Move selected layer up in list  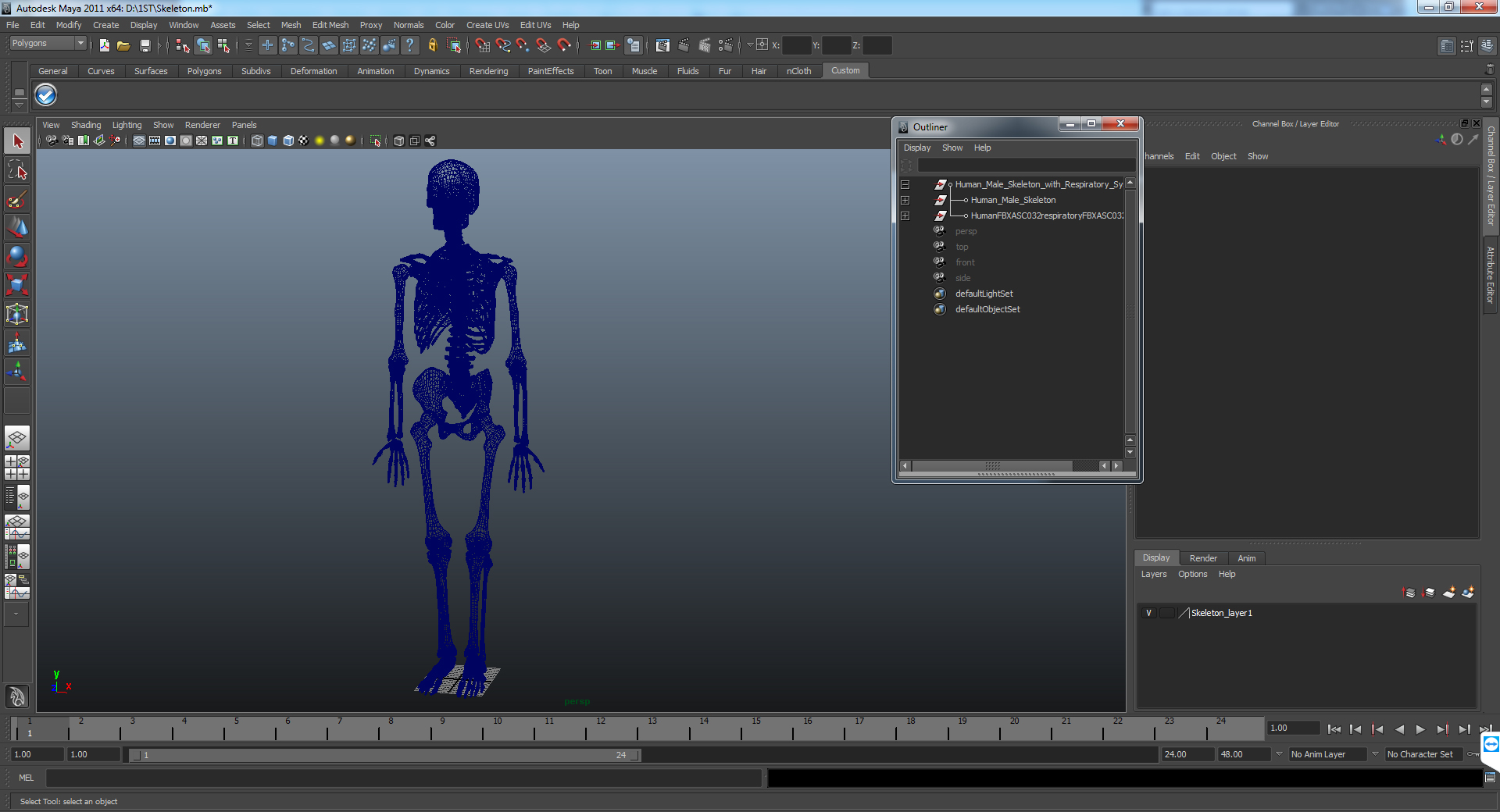1409,593
